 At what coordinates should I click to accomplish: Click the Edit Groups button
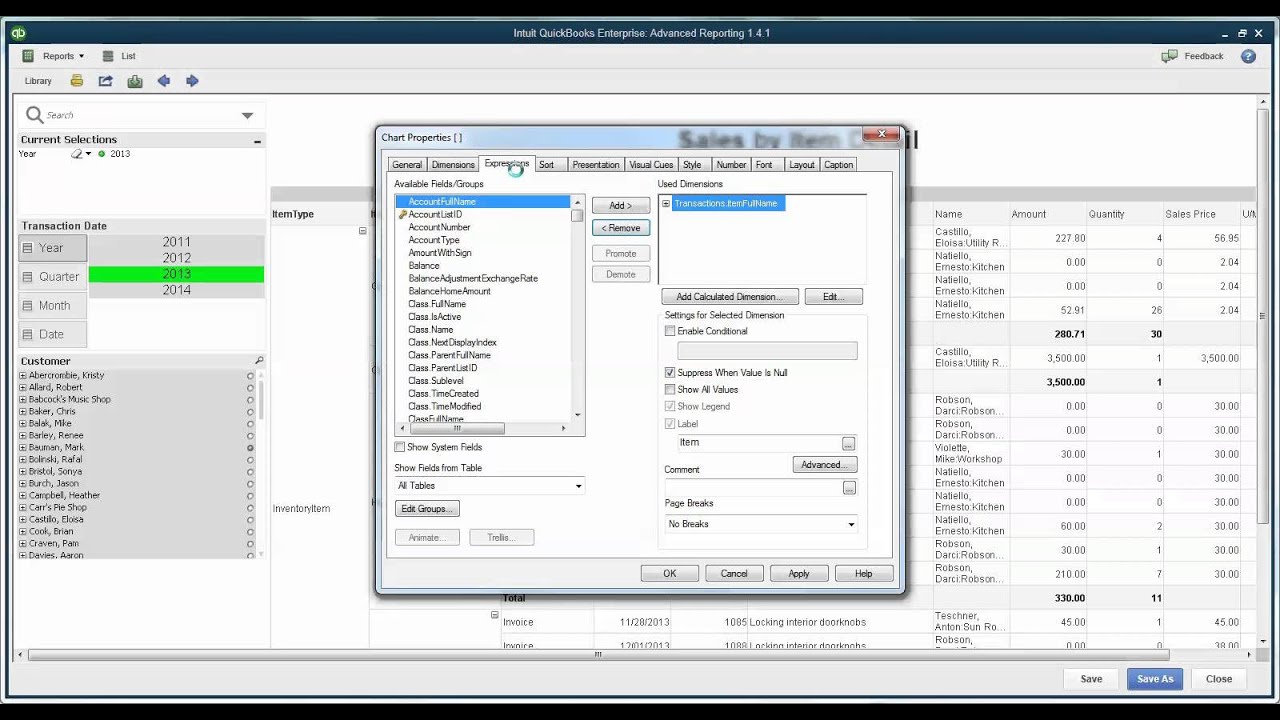point(427,509)
